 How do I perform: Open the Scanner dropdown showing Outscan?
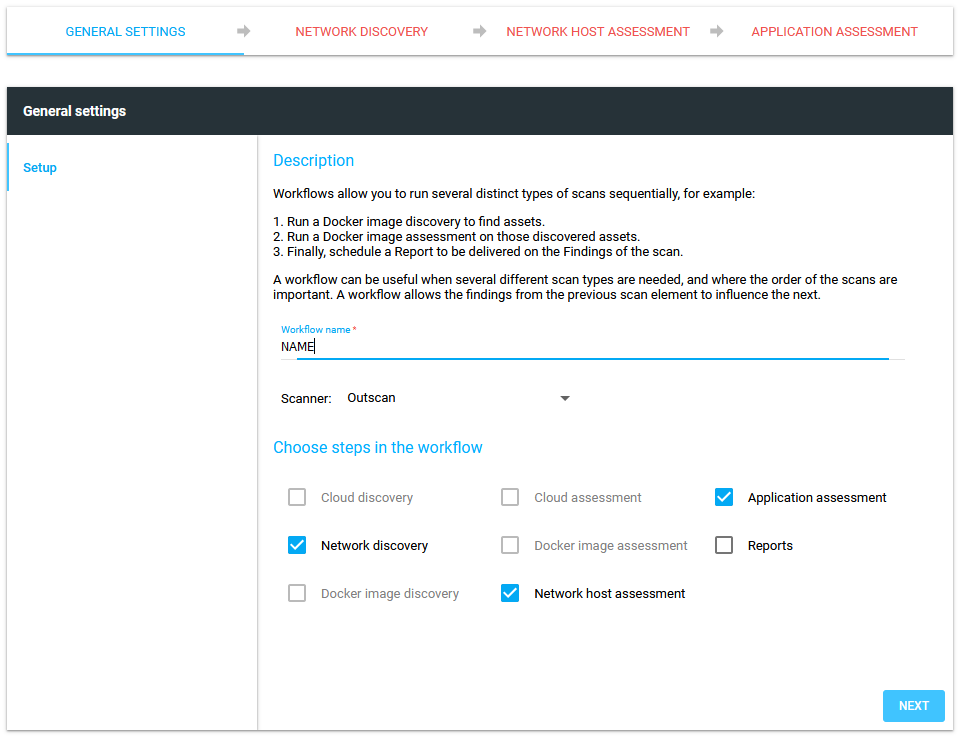tap(565, 397)
